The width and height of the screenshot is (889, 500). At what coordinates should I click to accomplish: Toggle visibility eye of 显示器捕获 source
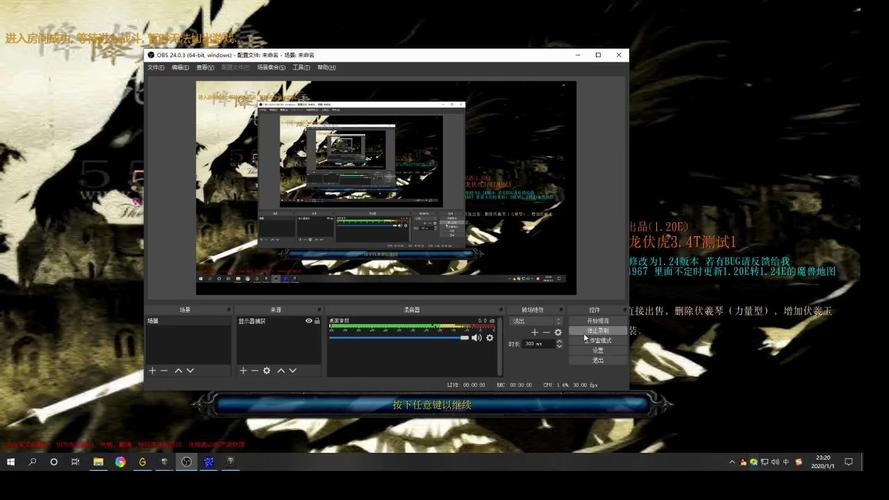(309, 321)
